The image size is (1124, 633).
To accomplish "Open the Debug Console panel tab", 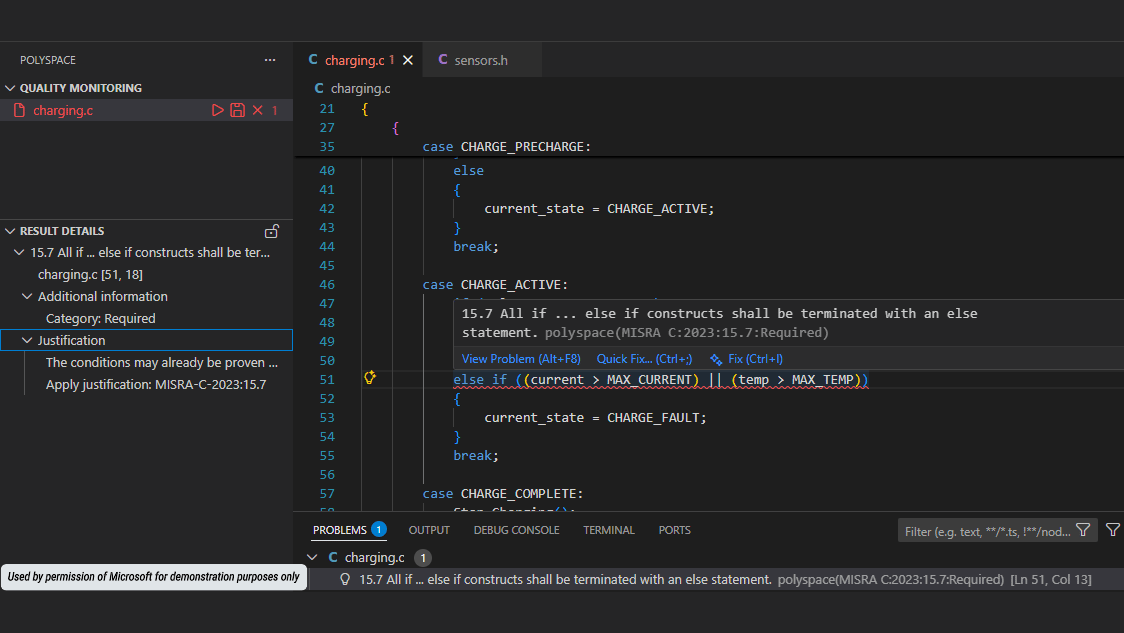I will point(516,530).
